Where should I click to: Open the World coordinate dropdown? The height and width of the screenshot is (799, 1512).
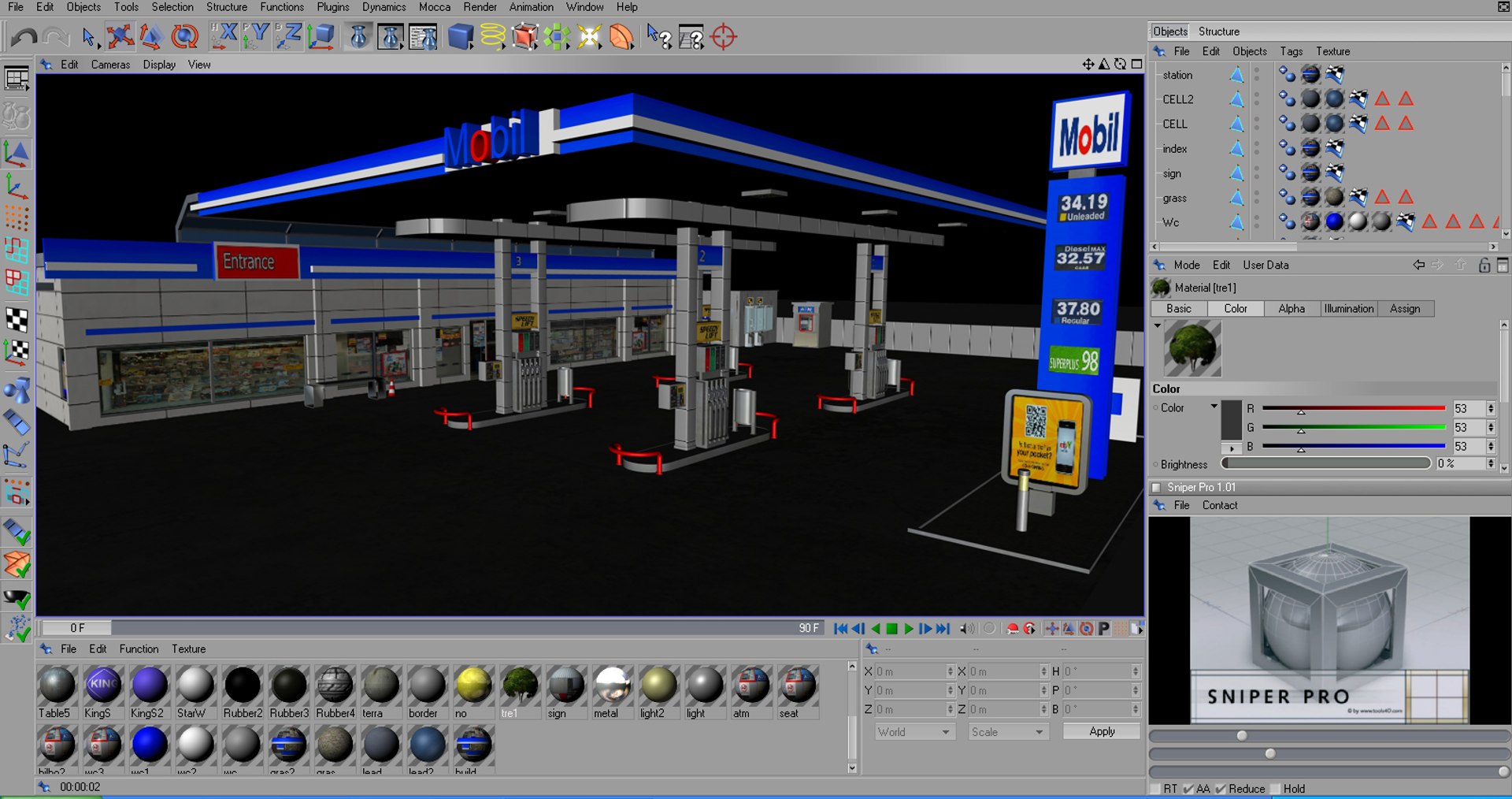[x=913, y=732]
